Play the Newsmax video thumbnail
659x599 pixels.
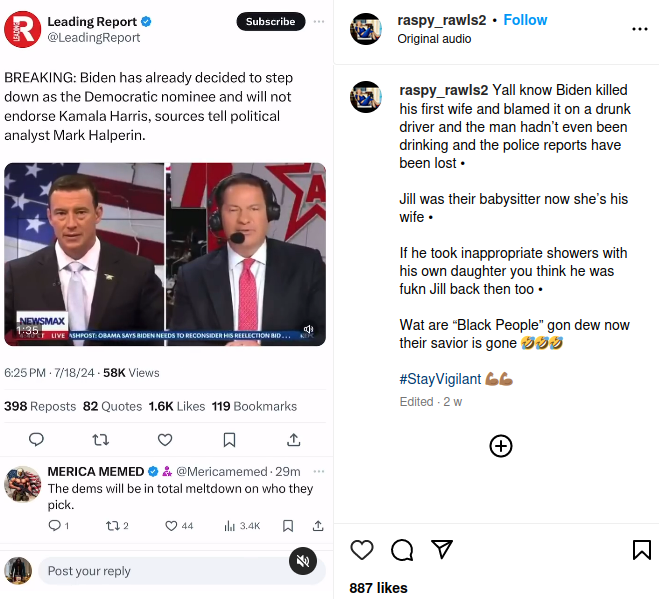(164, 253)
